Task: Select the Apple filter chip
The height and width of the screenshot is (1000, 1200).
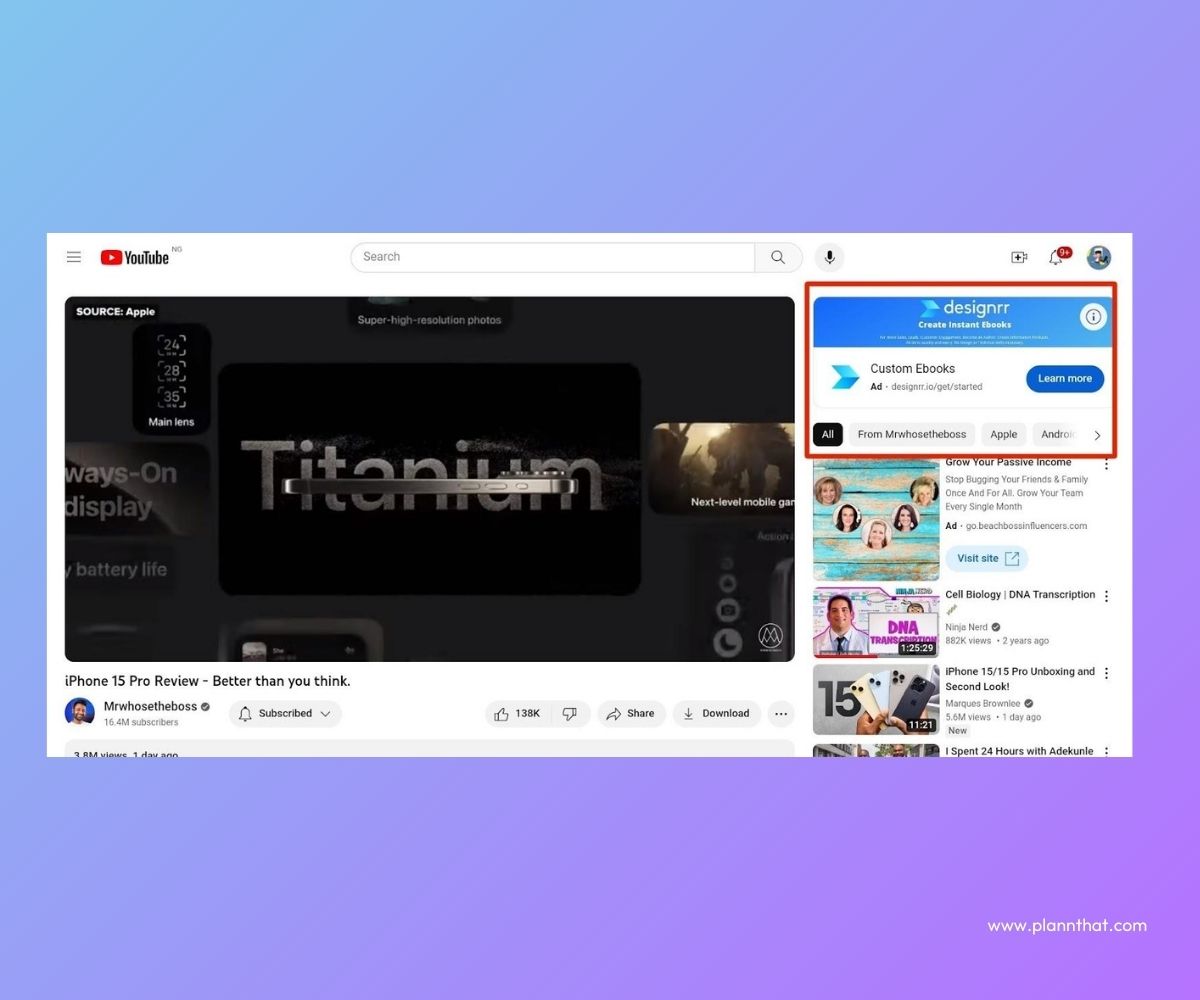Action: point(1003,434)
